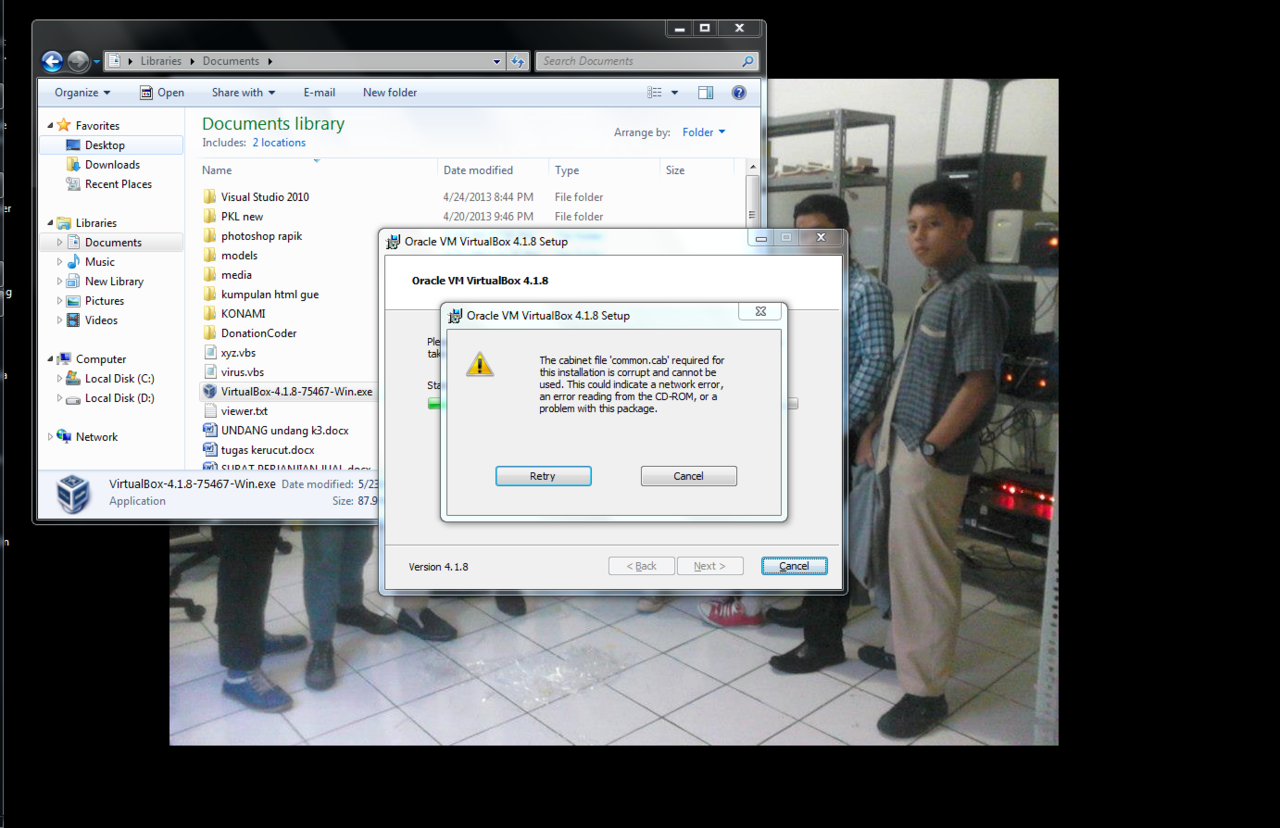Select the DonationCoder folder
The height and width of the screenshot is (828, 1280).
[258, 333]
